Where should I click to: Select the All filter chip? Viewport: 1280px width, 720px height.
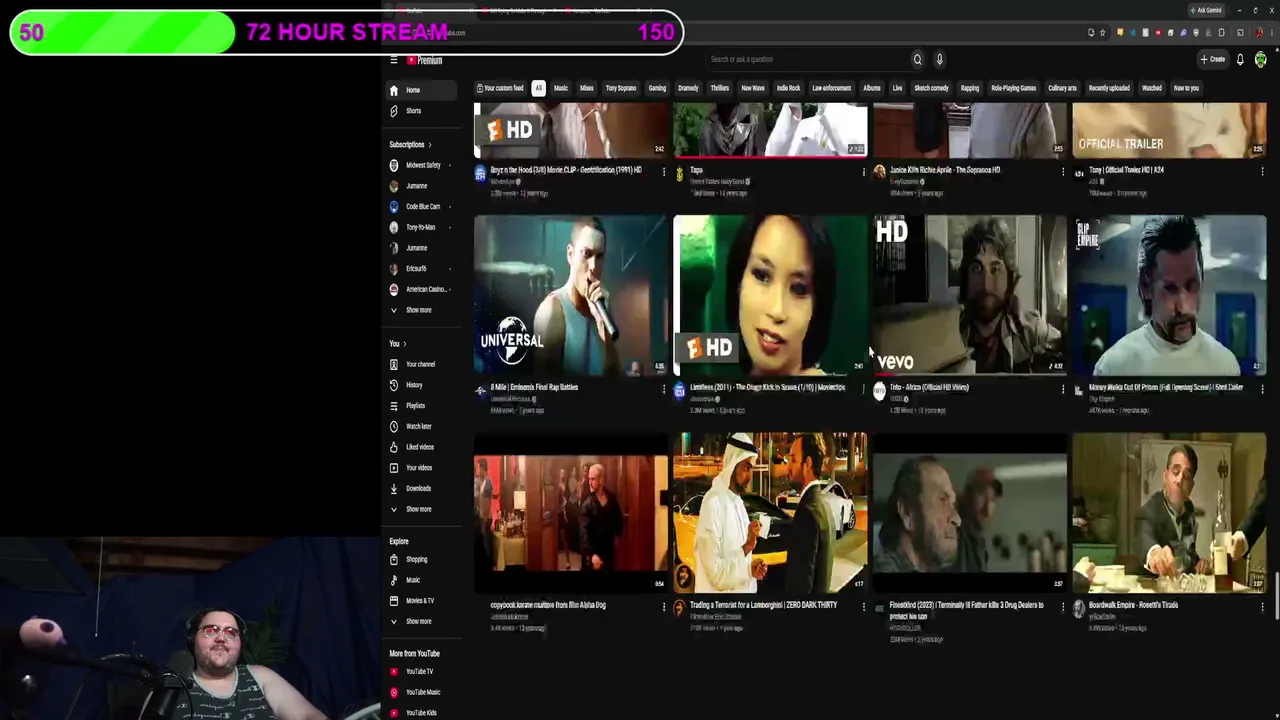pos(538,88)
